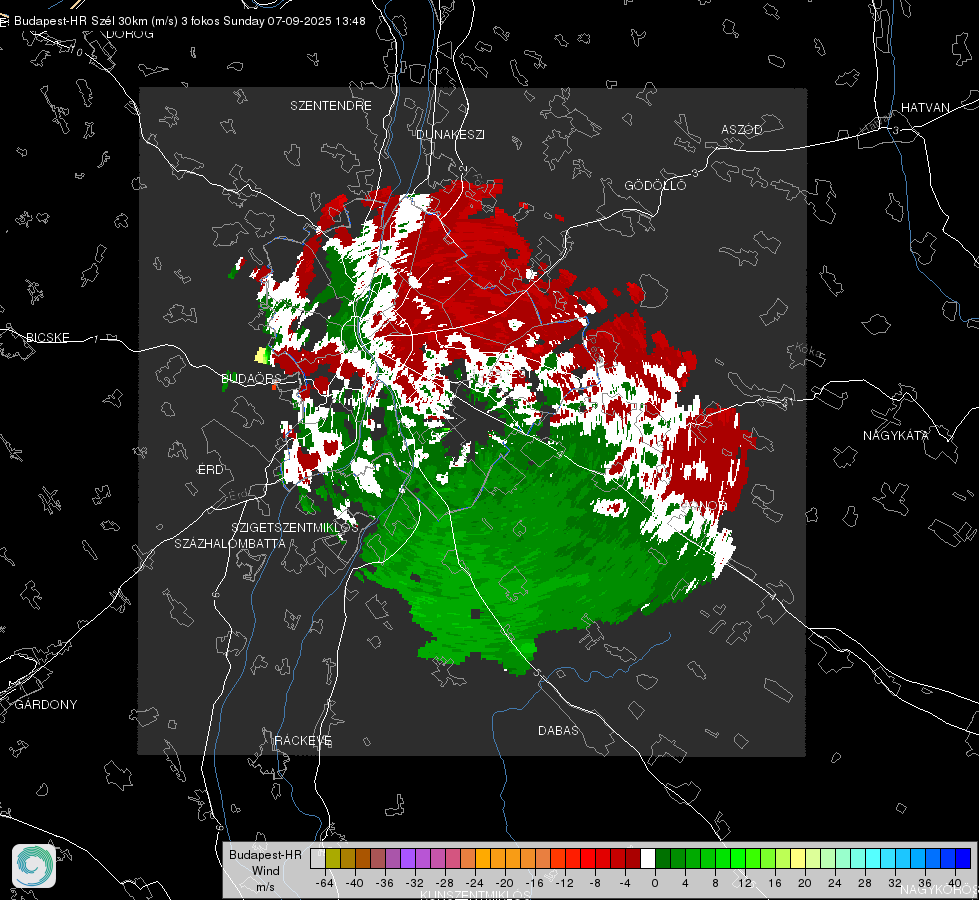Click the 28 legend scale value
Image resolution: width=979 pixels, height=900 pixels.
coord(865,883)
